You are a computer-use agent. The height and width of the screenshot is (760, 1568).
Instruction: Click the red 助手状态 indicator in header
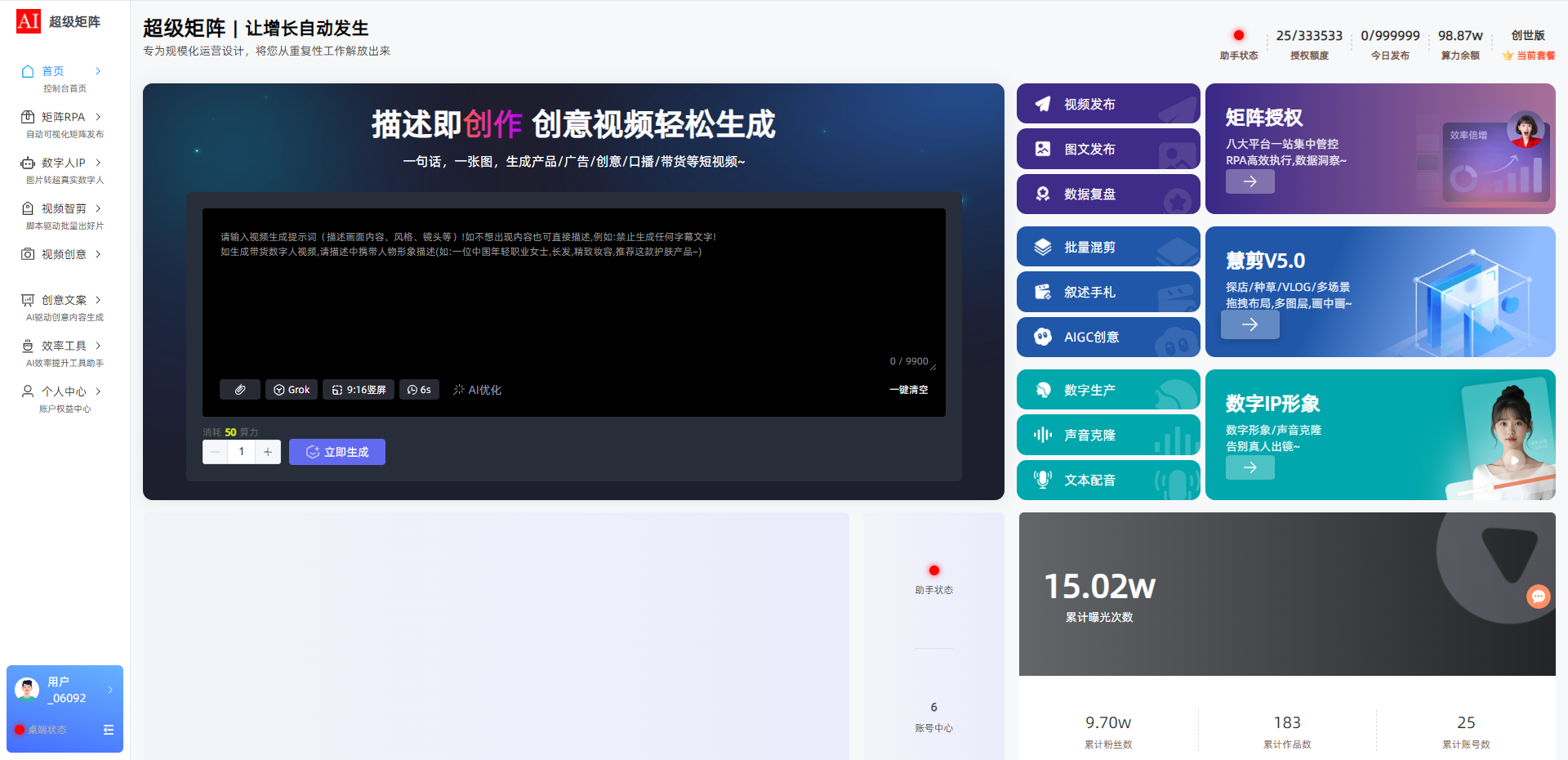point(1239,35)
